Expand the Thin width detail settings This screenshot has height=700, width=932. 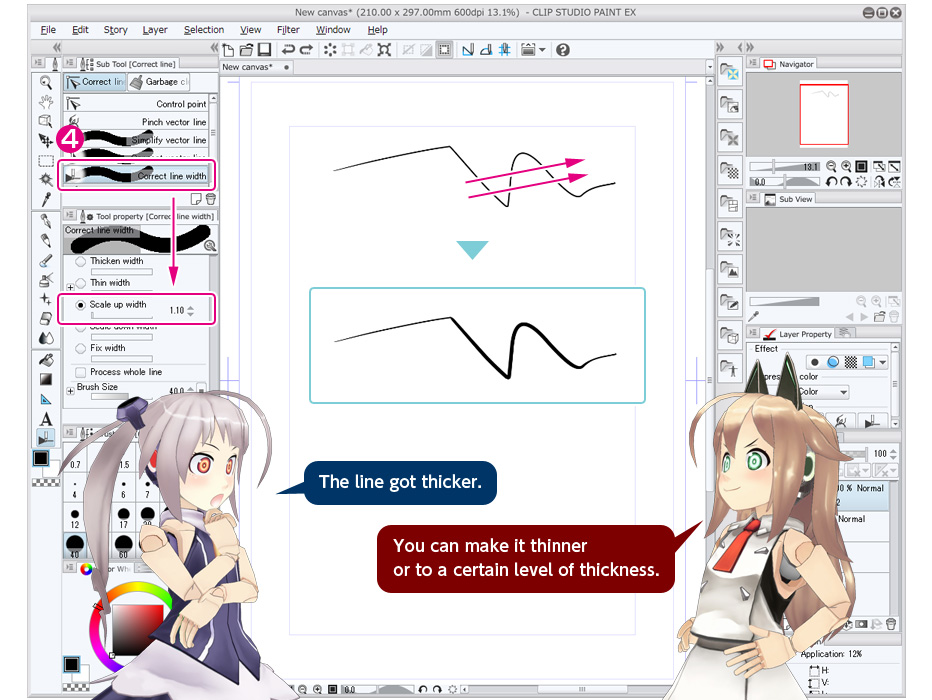(71, 286)
